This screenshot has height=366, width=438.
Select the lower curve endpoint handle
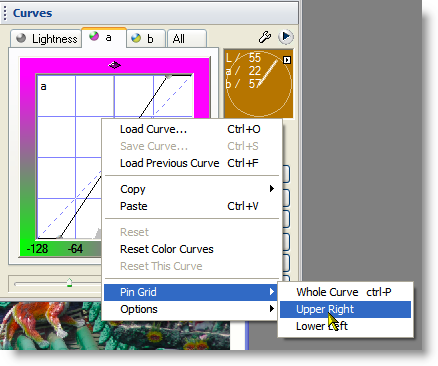coord(59,237)
